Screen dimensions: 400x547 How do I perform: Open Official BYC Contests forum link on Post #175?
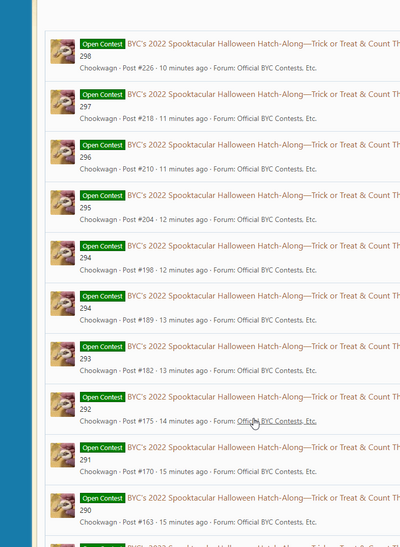(x=277, y=421)
